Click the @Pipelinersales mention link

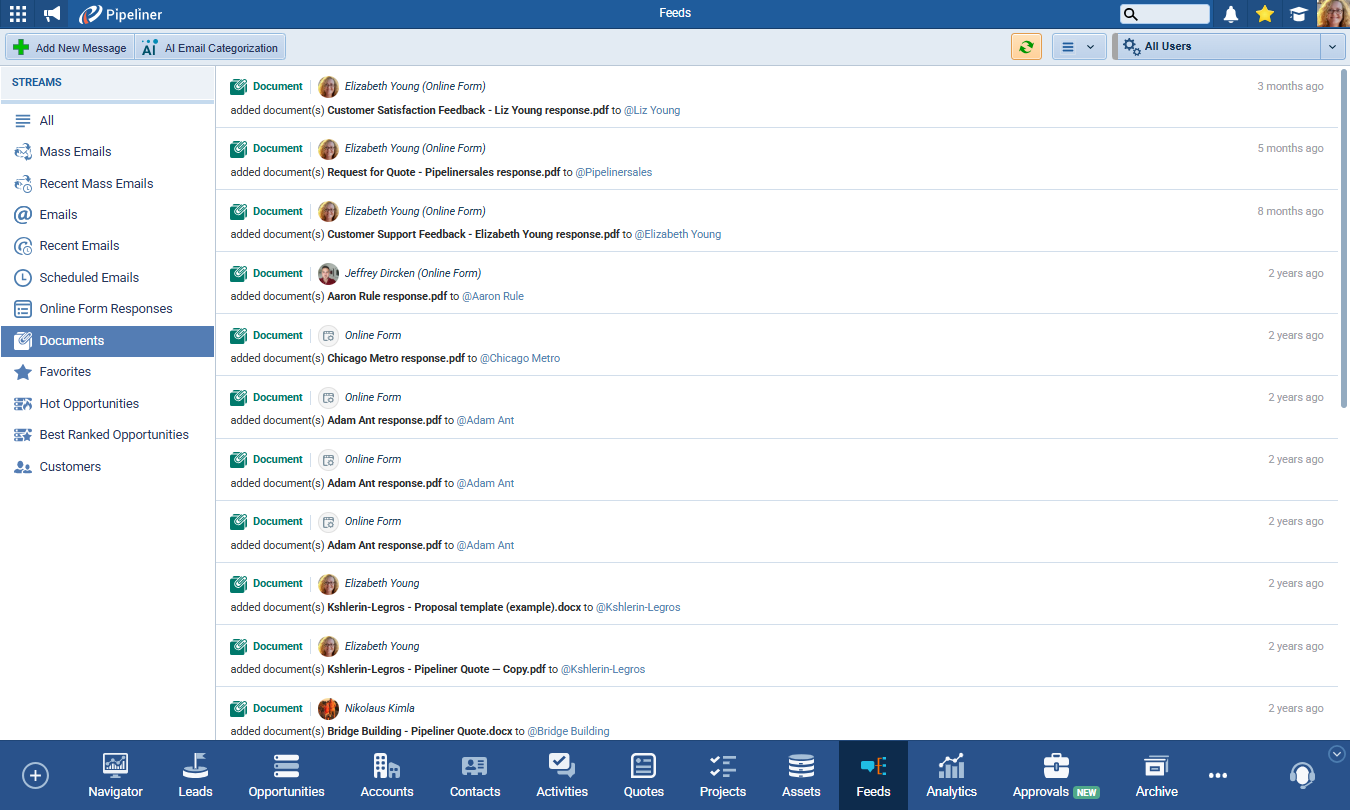tap(614, 172)
